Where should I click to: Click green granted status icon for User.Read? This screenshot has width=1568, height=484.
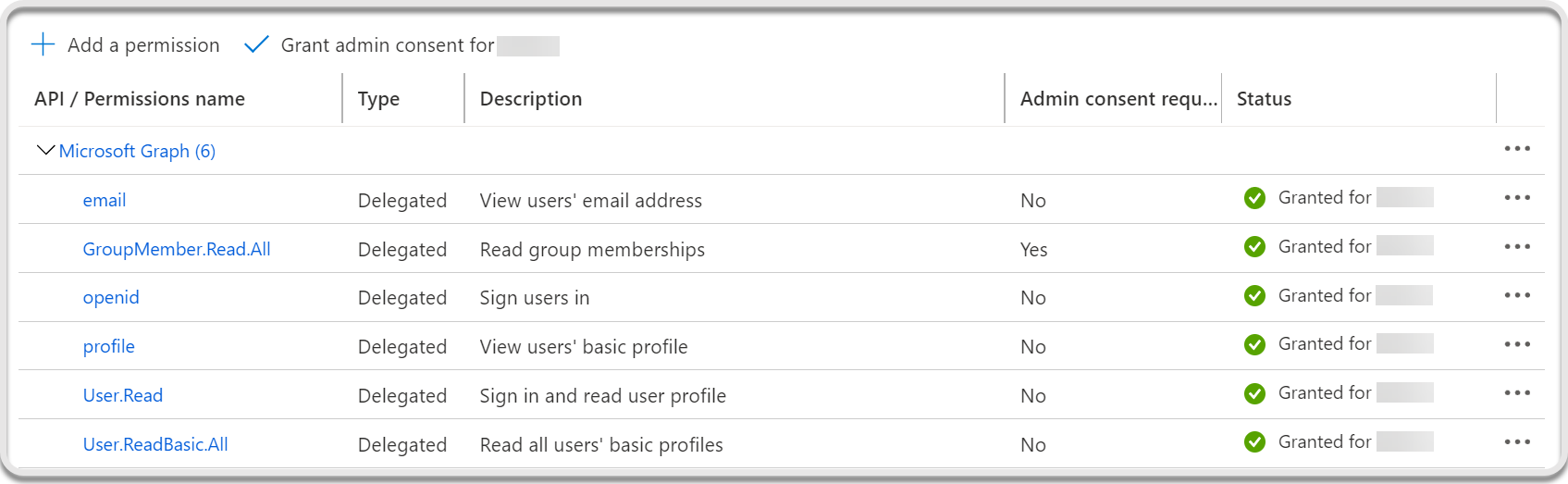coord(1254,393)
